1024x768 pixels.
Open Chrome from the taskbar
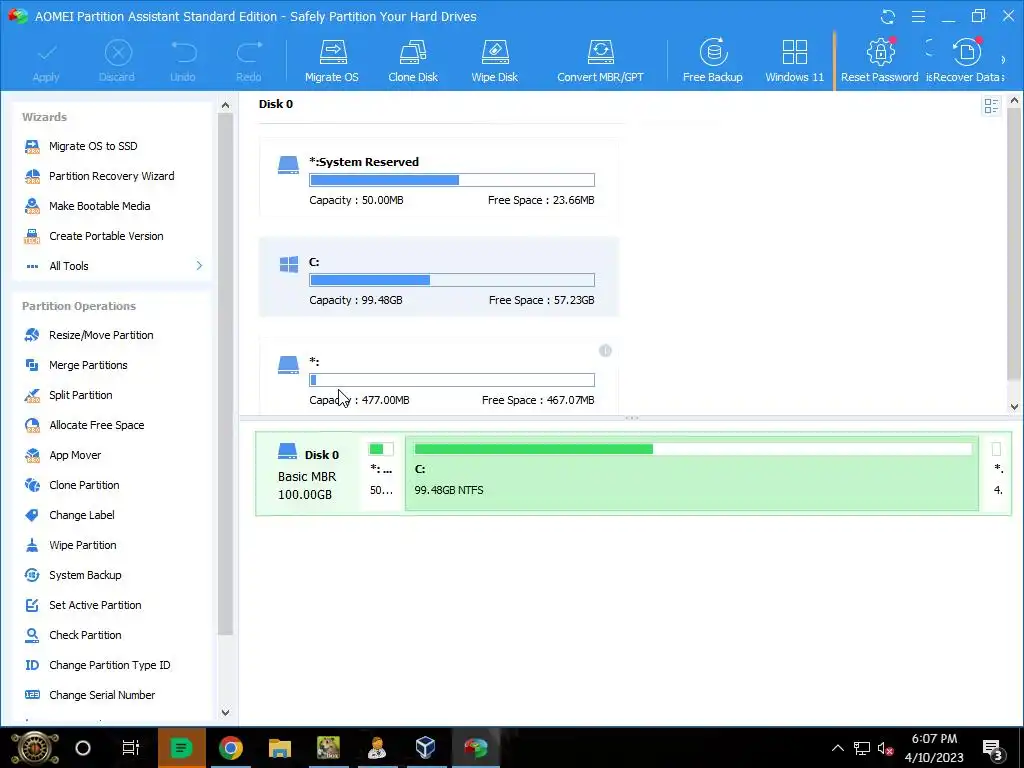pyautogui.click(x=231, y=748)
